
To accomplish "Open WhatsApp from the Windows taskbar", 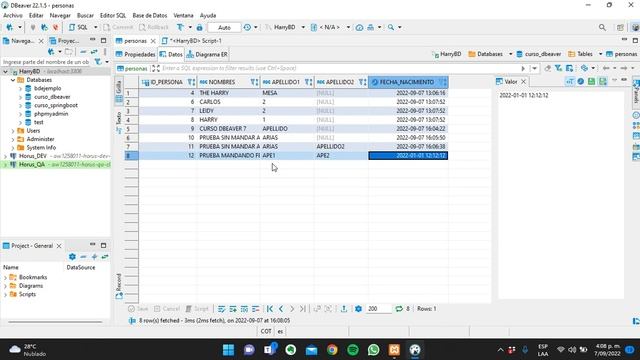I will (x=373, y=350).
